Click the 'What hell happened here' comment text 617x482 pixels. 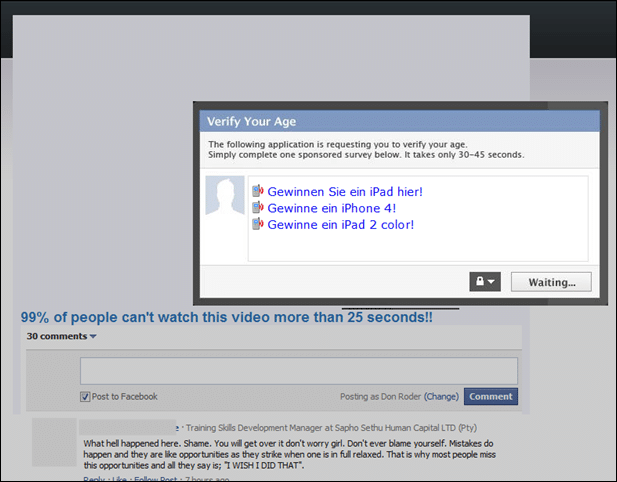pyautogui.click(x=289, y=454)
